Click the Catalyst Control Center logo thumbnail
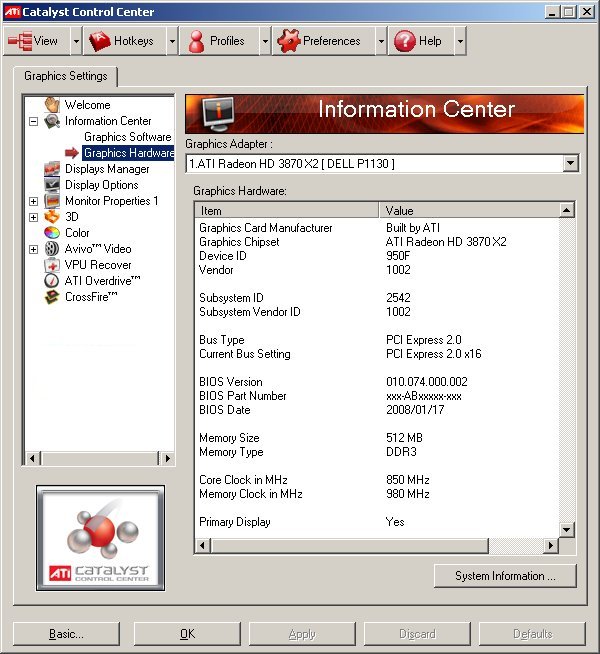 [x=100, y=538]
